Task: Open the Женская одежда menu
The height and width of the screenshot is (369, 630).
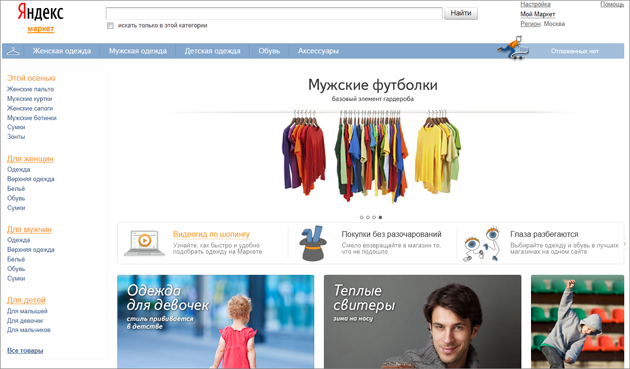Action: (62, 51)
